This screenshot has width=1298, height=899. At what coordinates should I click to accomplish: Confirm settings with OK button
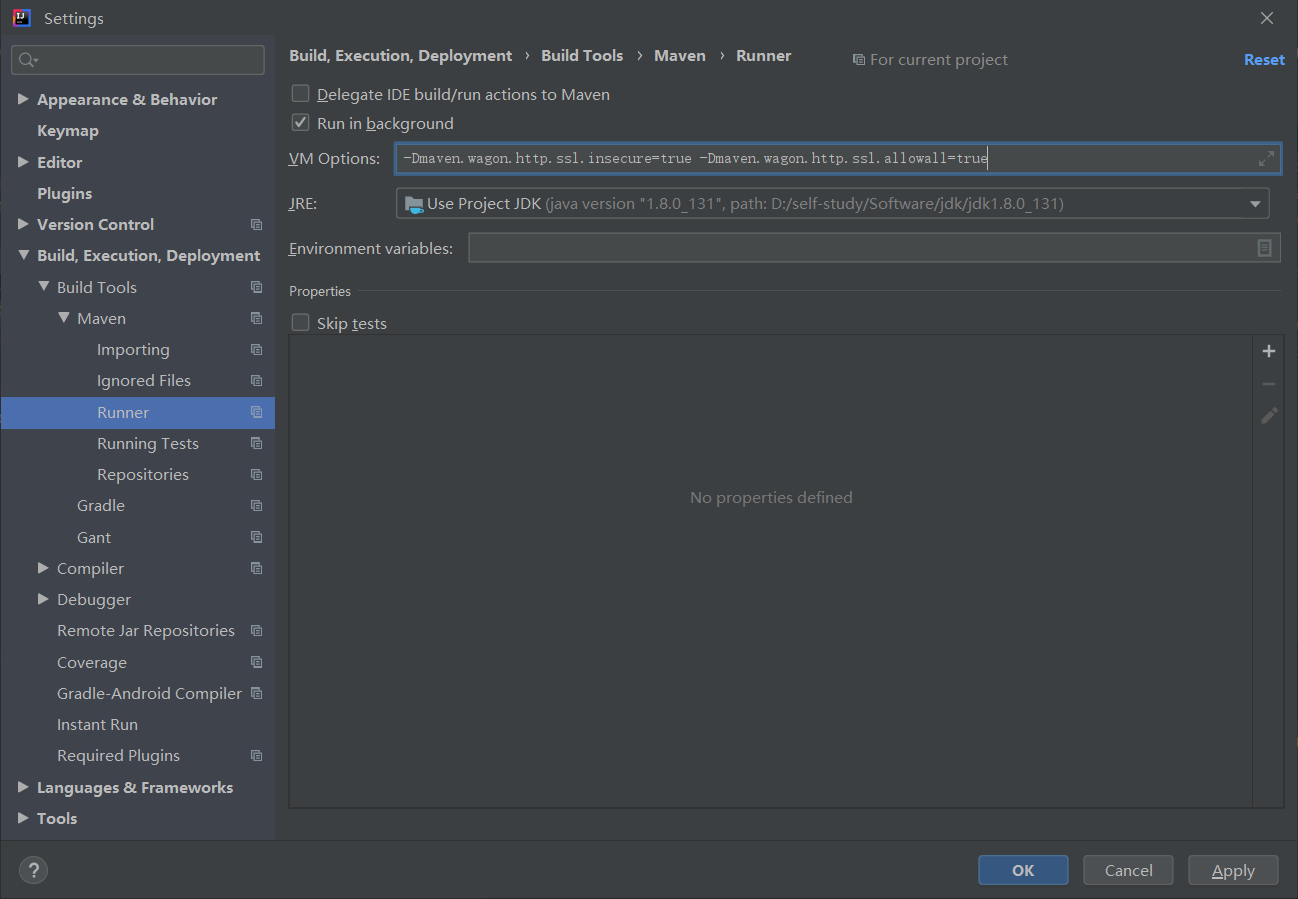coord(1023,870)
